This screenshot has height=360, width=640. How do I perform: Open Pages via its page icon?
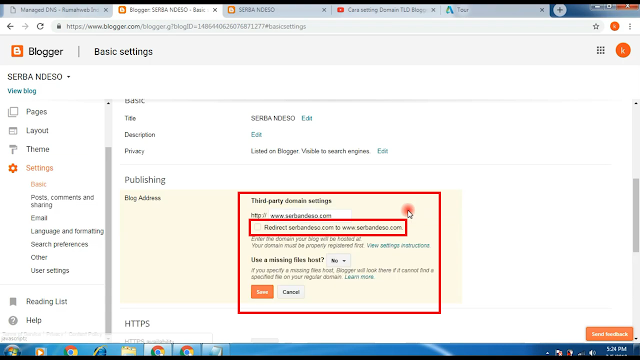[13, 112]
